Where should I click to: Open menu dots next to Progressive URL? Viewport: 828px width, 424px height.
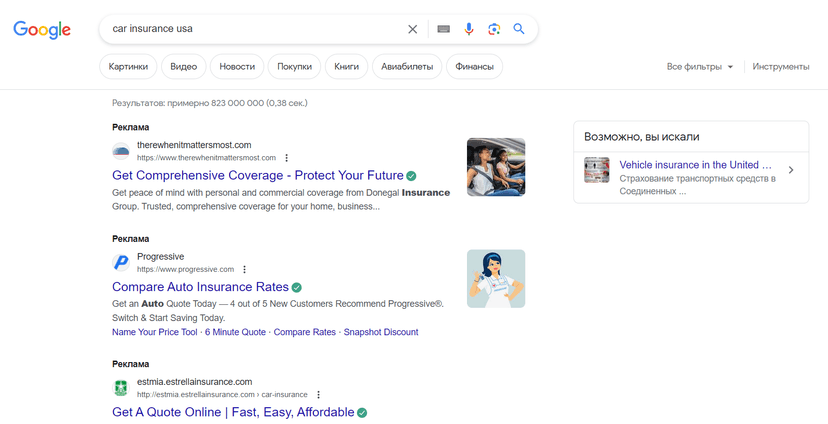(244, 269)
